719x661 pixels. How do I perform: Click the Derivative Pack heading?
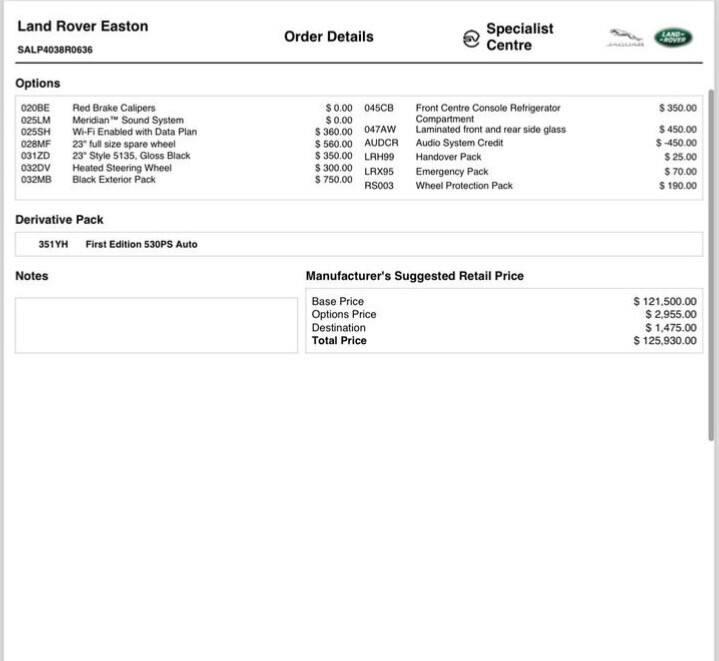click(59, 220)
